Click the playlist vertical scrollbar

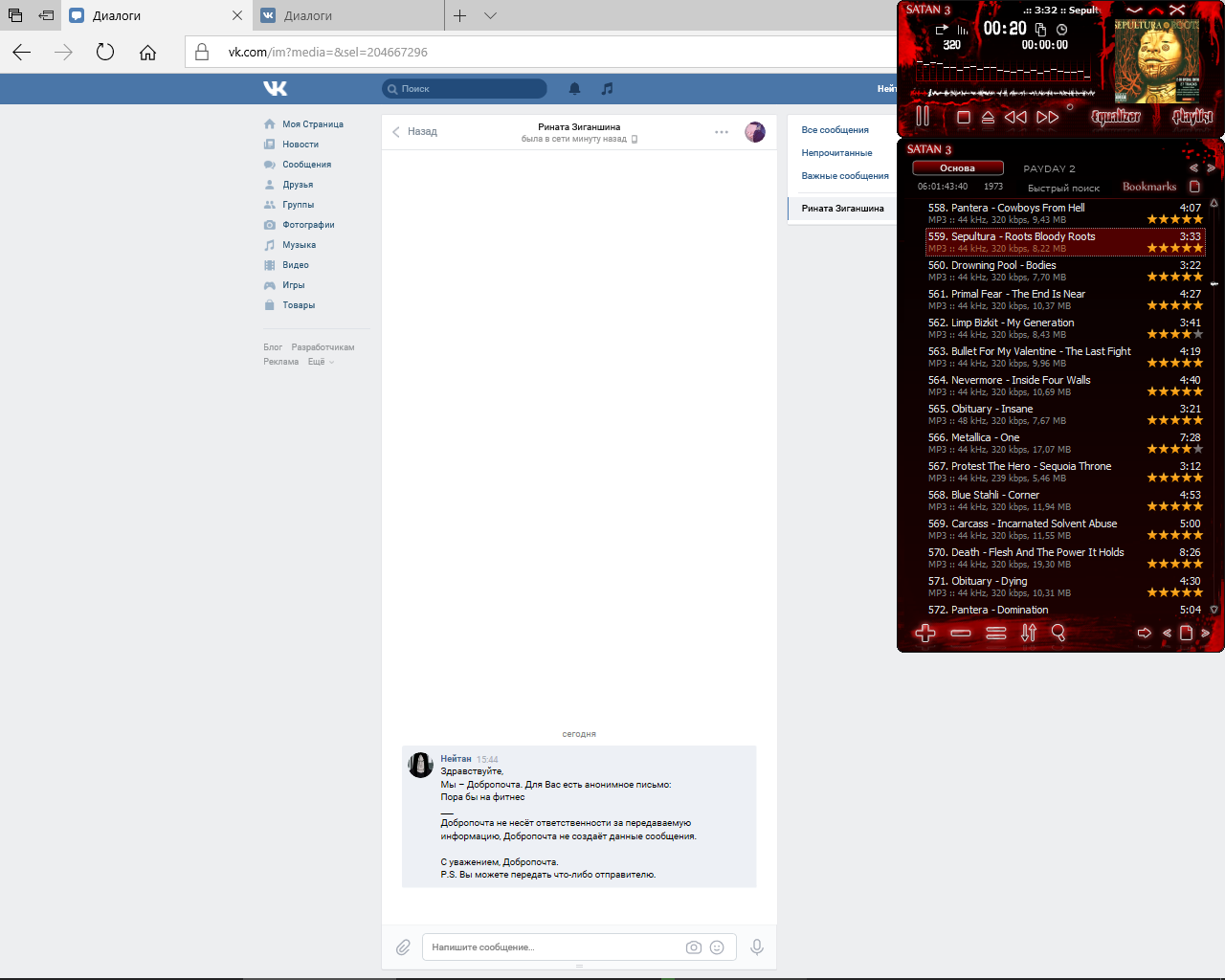(1214, 407)
